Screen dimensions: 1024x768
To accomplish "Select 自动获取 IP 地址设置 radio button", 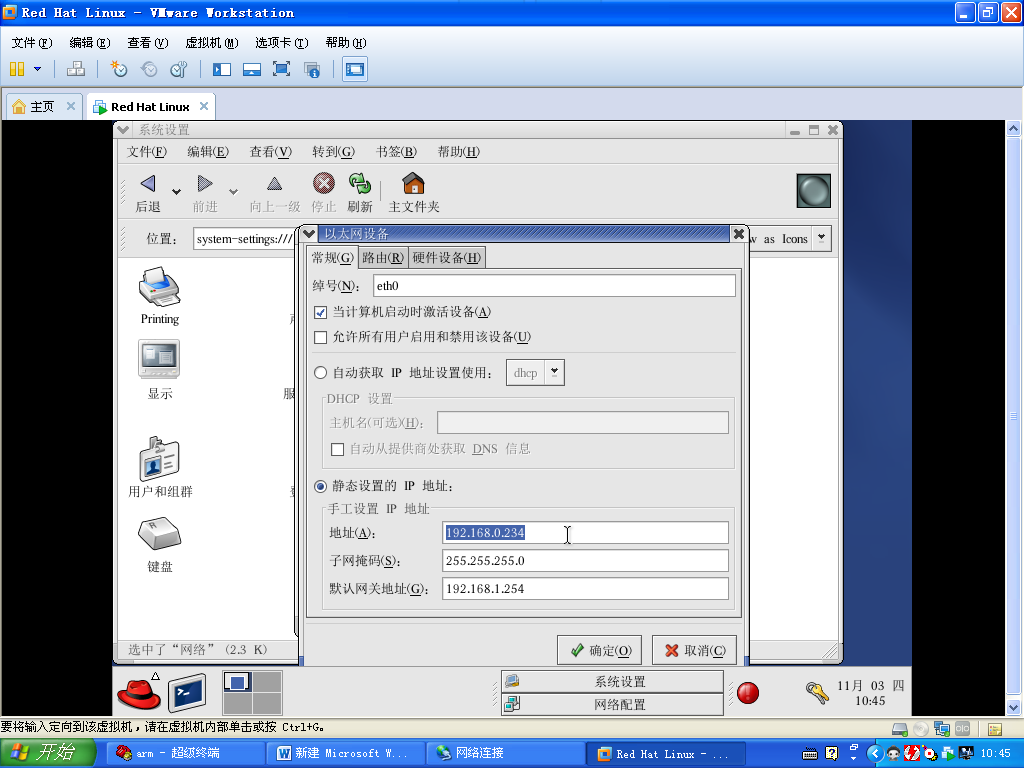I will tap(320, 373).
